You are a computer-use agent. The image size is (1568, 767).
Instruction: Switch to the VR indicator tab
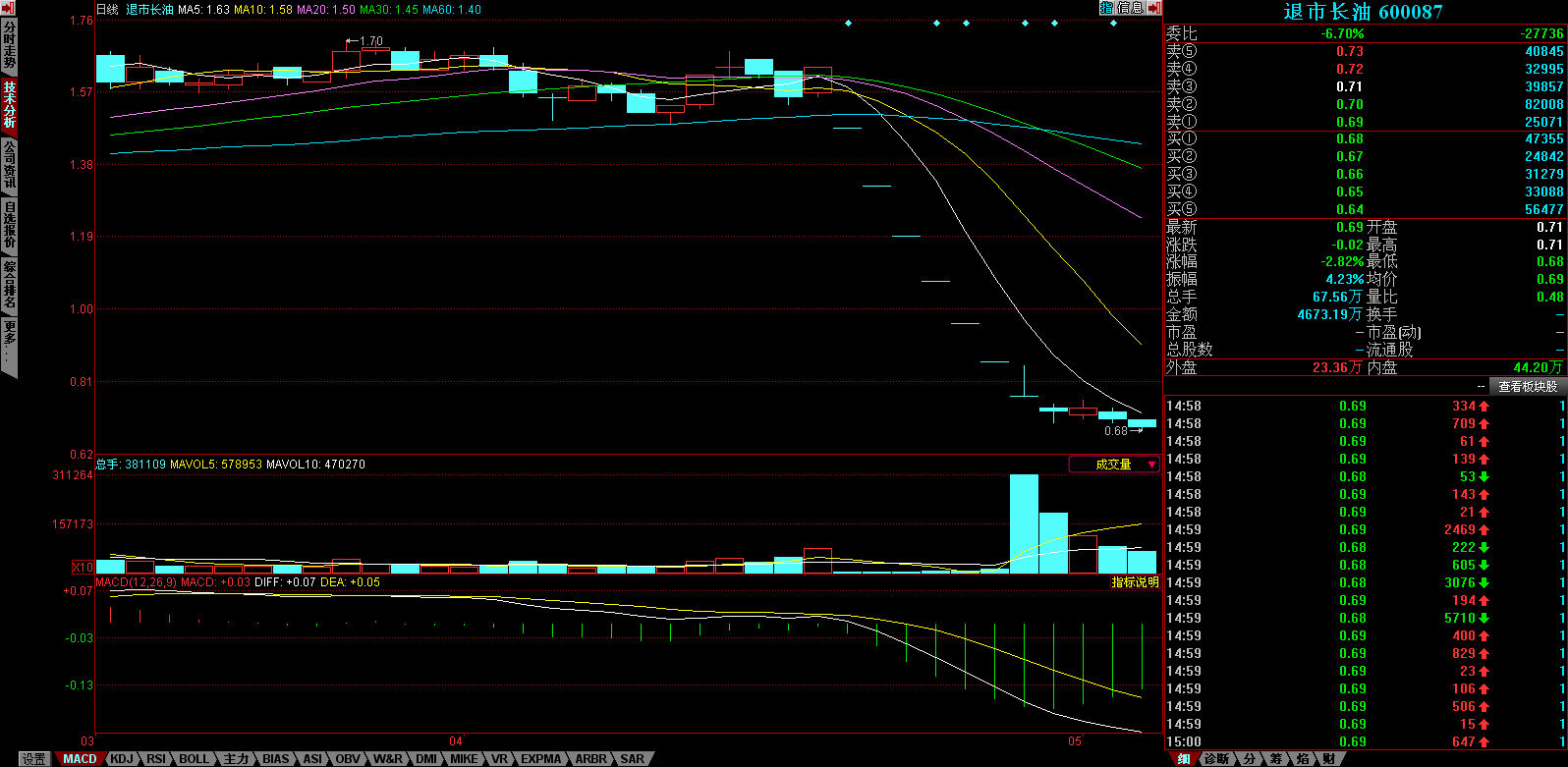click(499, 759)
